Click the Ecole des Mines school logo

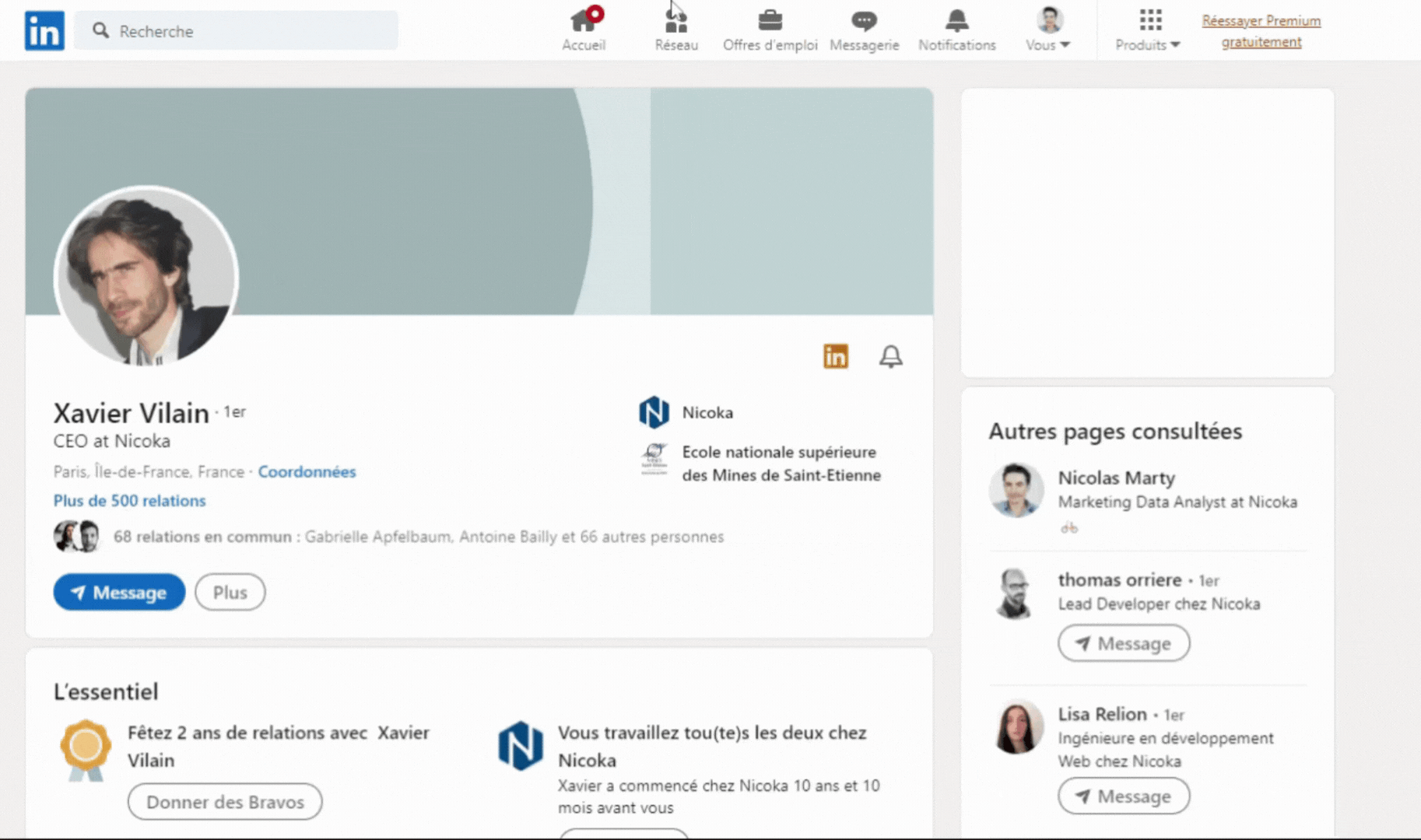[x=654, y=459]
